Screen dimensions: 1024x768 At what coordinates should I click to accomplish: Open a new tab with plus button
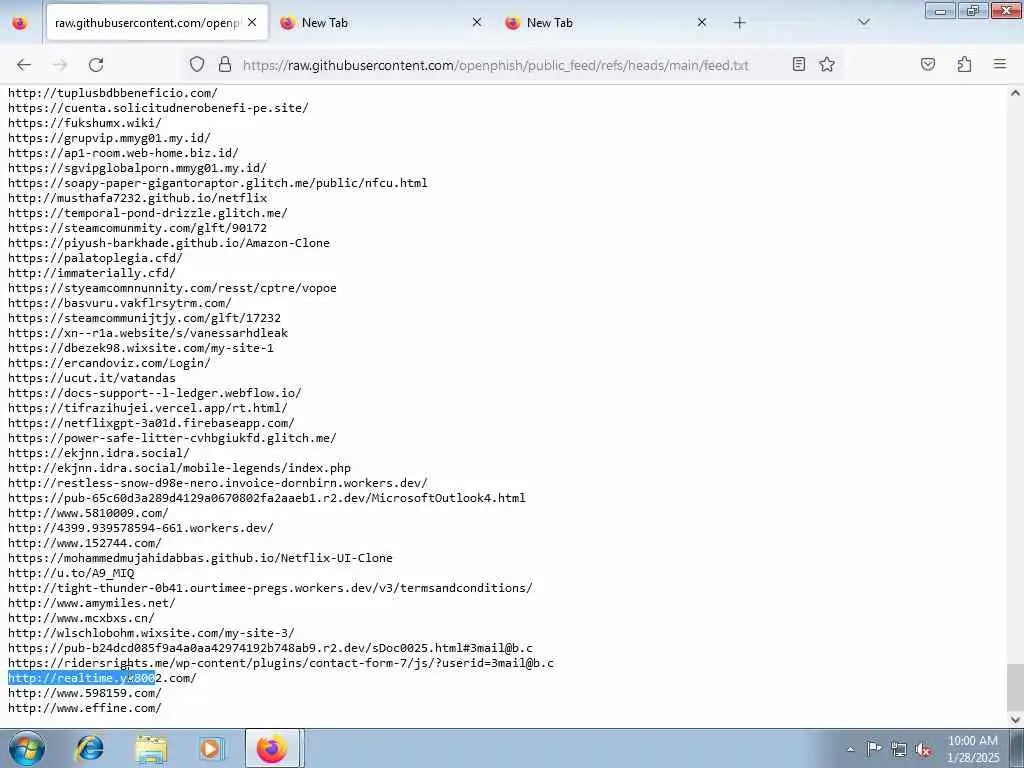[739, 23]
